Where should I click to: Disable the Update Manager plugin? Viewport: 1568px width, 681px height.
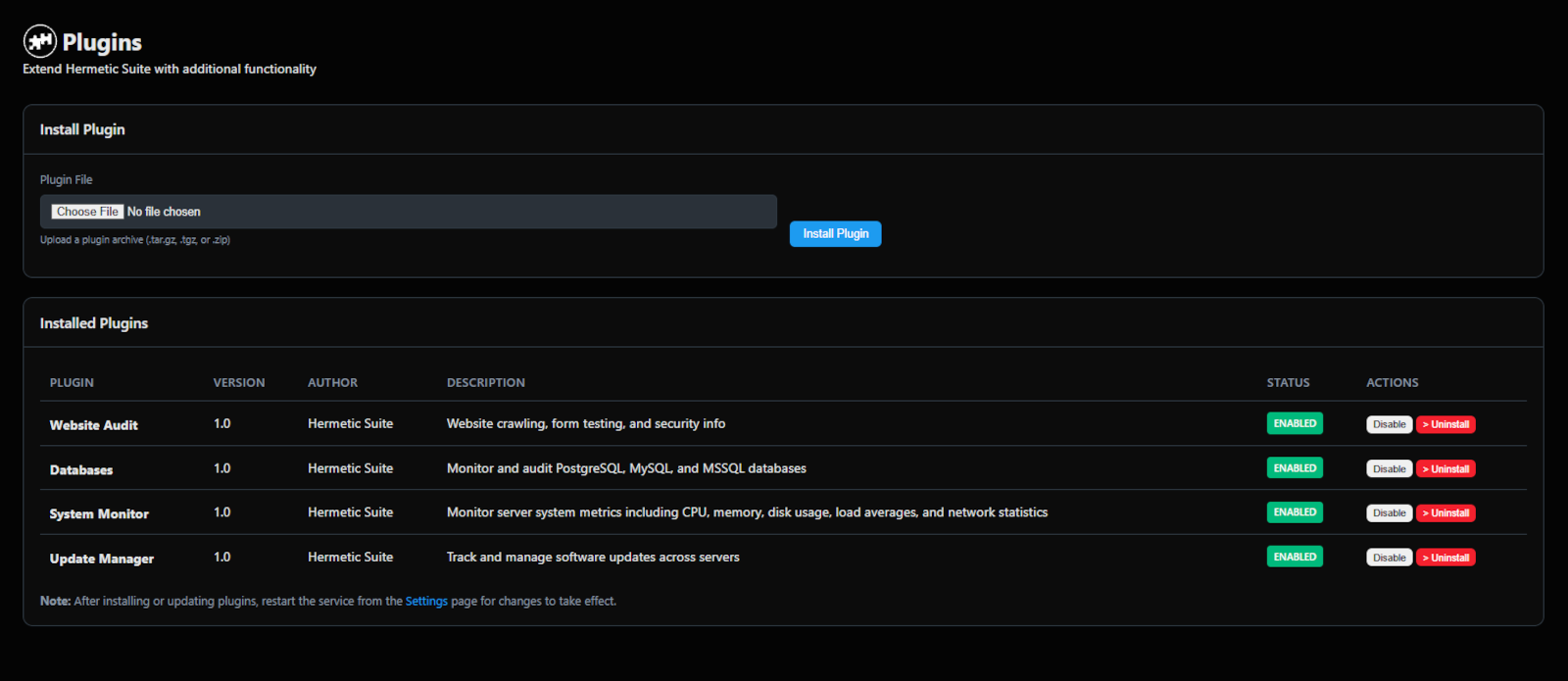[1389, 558]
